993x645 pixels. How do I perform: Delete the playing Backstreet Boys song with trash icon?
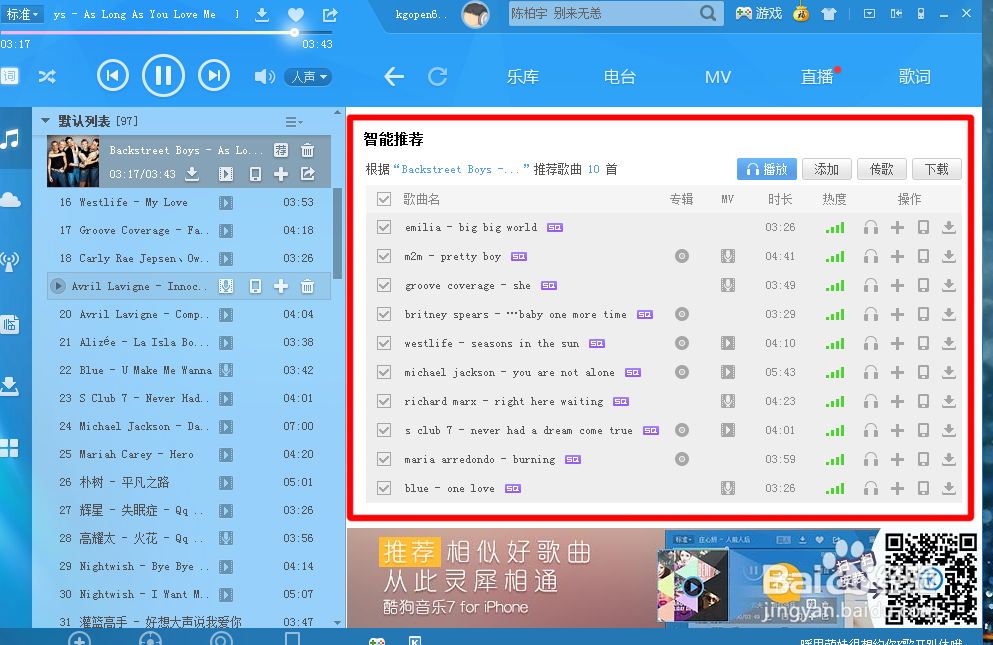(x=308, y=150)
